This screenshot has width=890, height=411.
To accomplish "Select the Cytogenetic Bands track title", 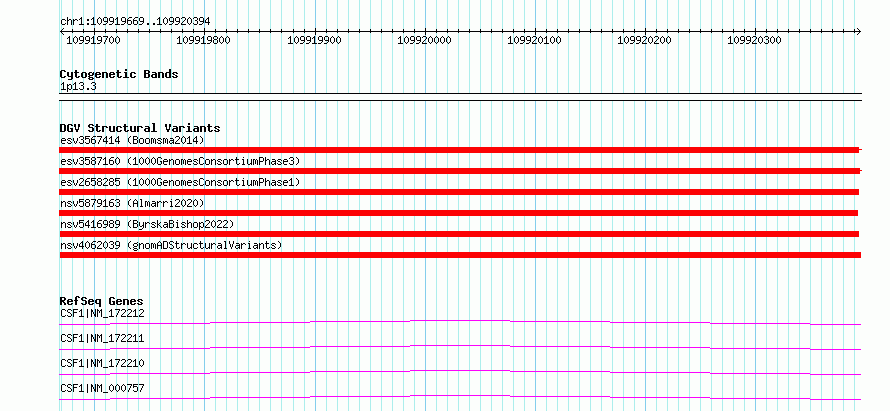I will coord(119,74).
